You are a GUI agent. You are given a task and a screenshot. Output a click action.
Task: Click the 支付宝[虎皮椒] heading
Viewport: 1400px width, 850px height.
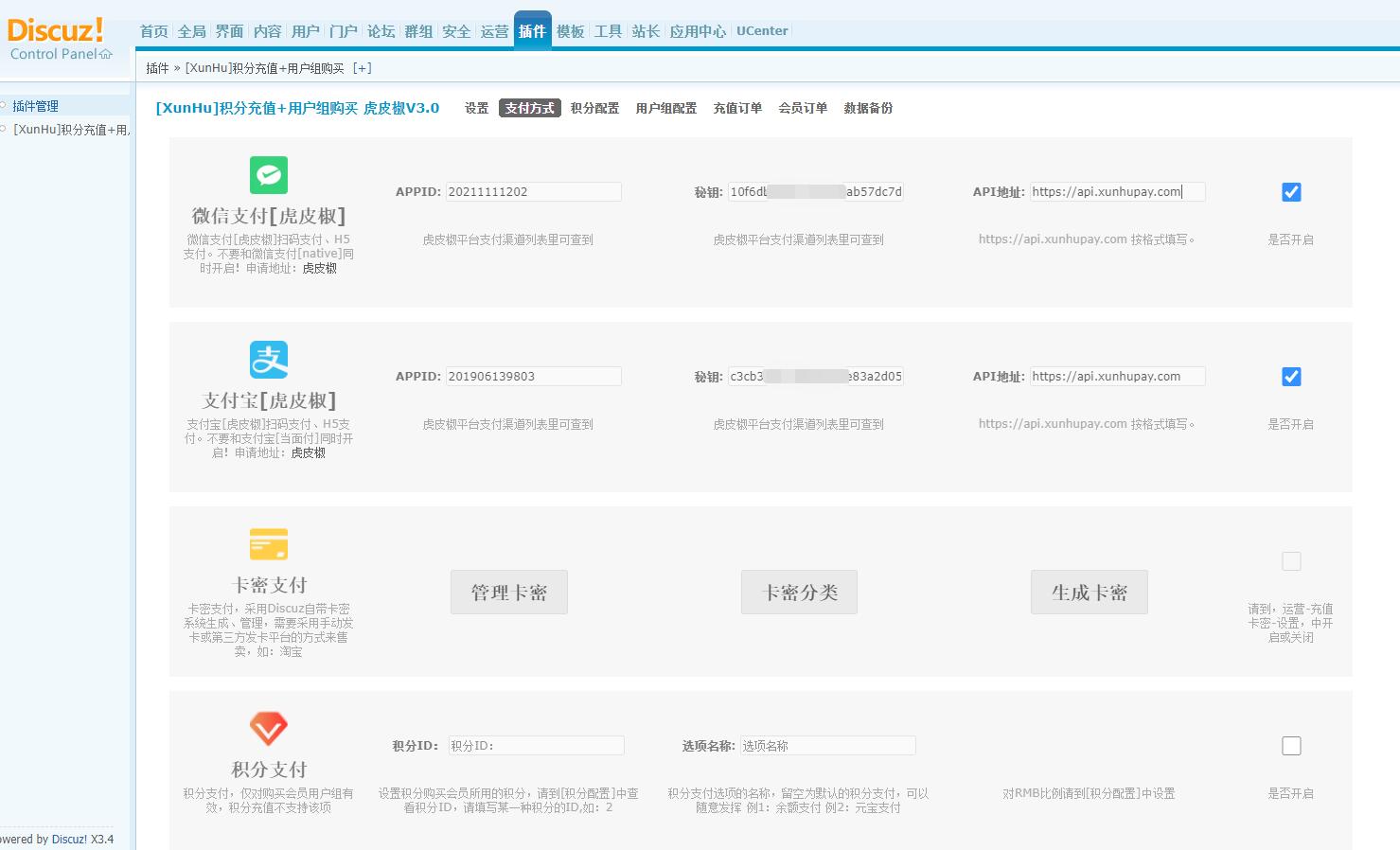(x=269, y=400)
